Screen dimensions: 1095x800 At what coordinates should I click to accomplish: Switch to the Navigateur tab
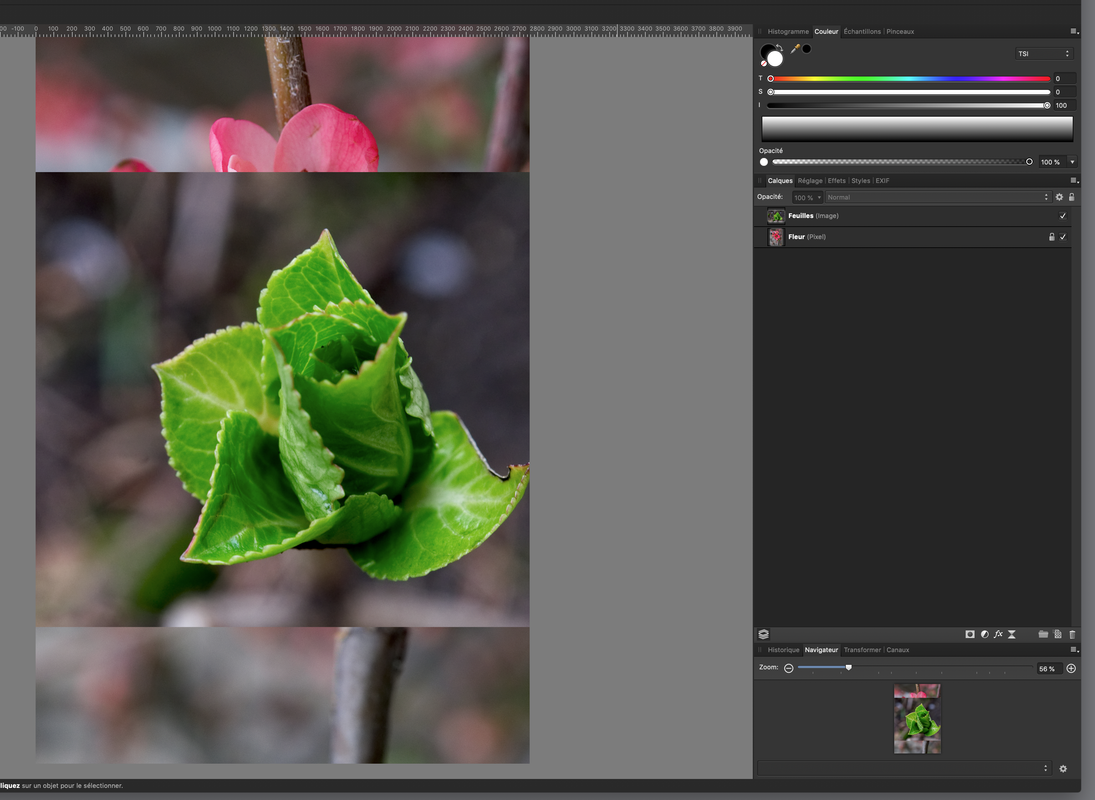(x=821, y=650)
